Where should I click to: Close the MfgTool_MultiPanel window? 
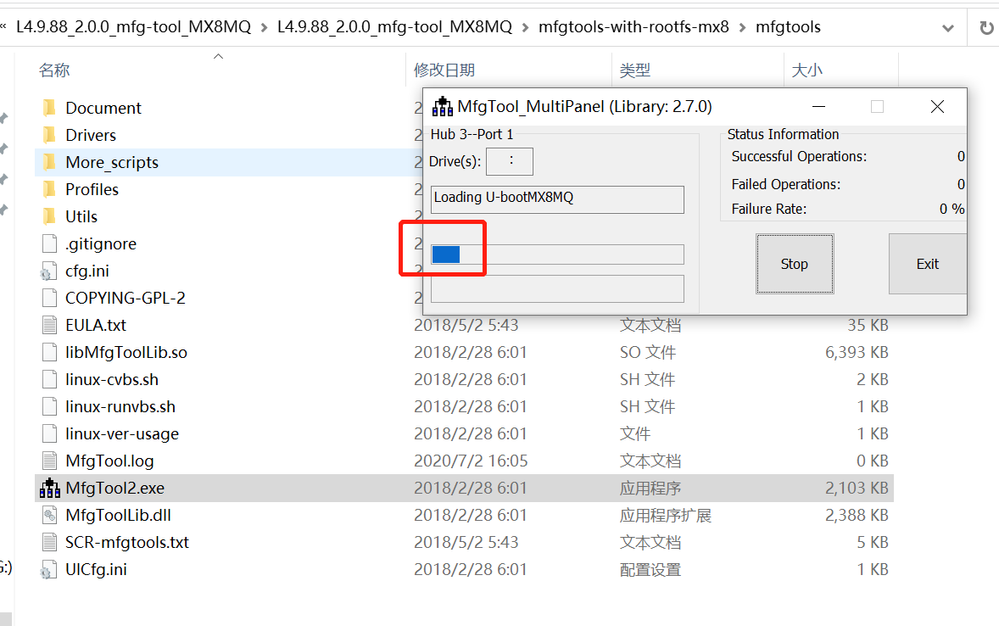coord(937,106)
